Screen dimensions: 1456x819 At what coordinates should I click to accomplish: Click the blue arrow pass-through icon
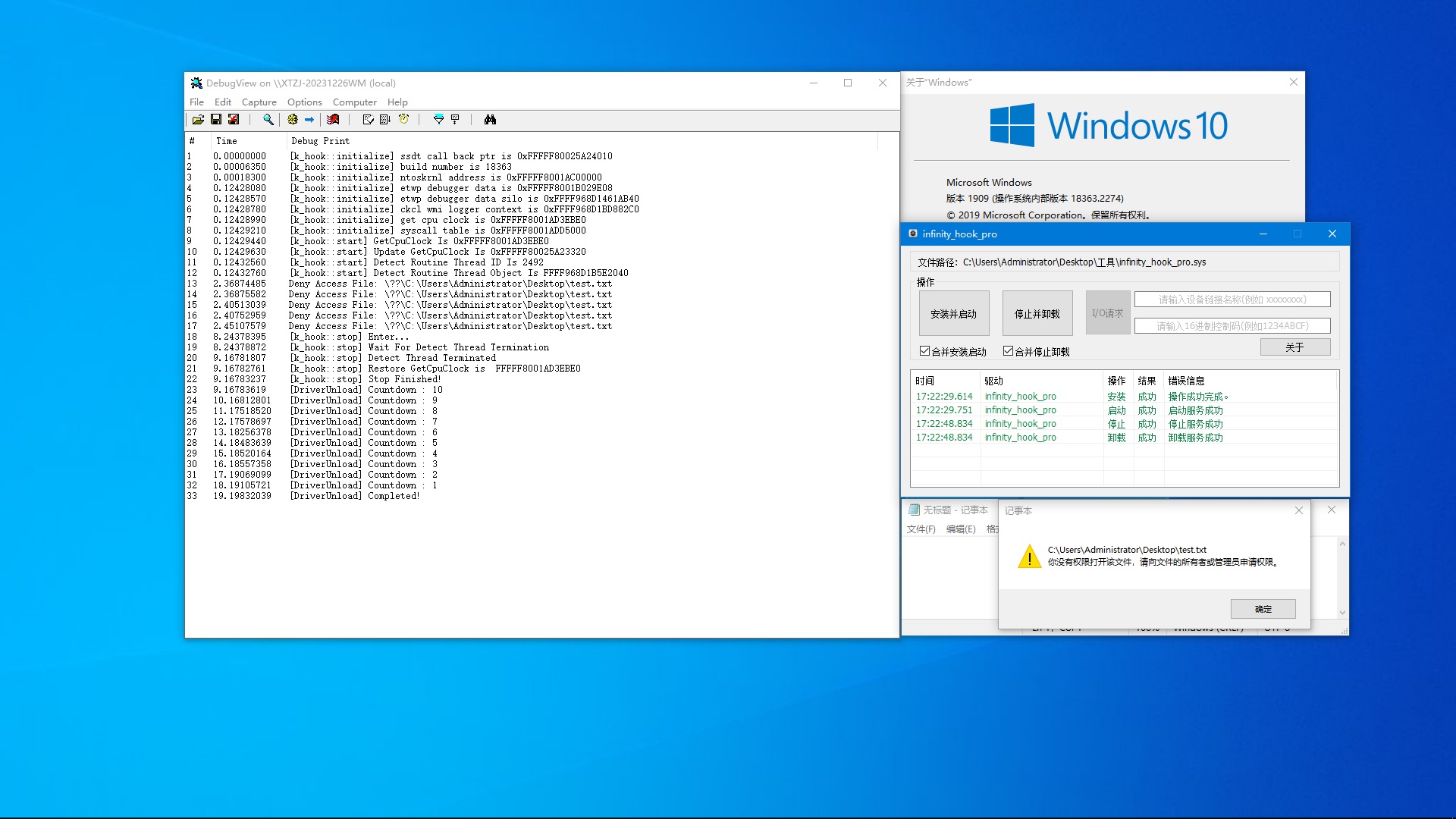(309, 120)
